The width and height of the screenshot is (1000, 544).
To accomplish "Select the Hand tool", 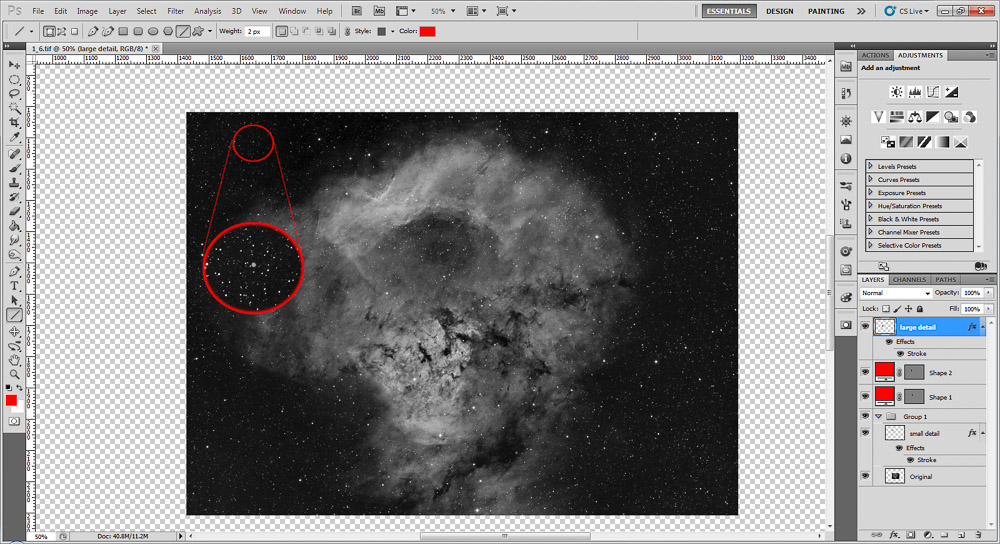I will (x=14, y=360).
